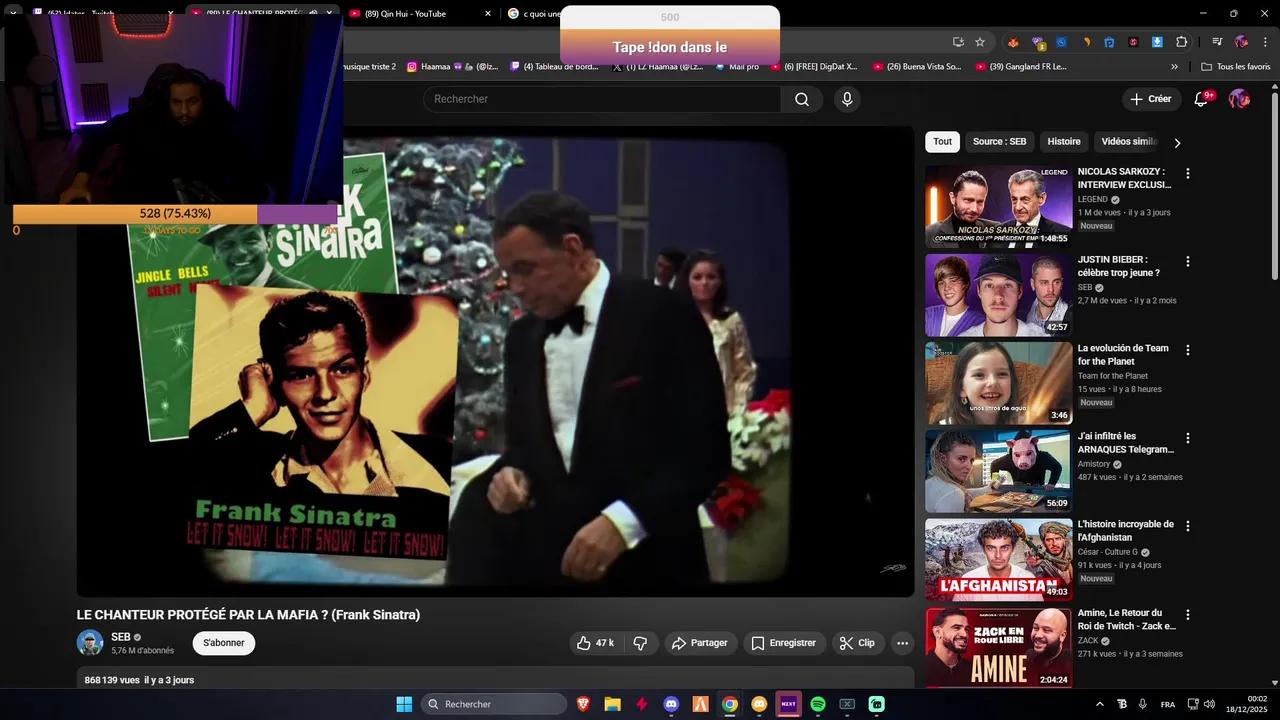Open more actions ellipsis below the video
This screenshot has width=1280, height=720.
[x=902, y=643]
